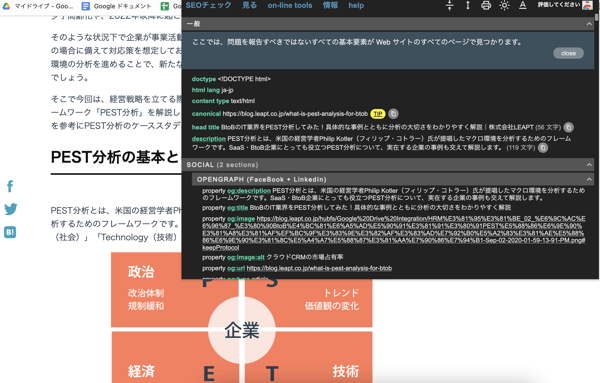Open the マイドライブ Google Drive bookmark
The height and width of the screenshot is (383, 600).
(38, 6)
